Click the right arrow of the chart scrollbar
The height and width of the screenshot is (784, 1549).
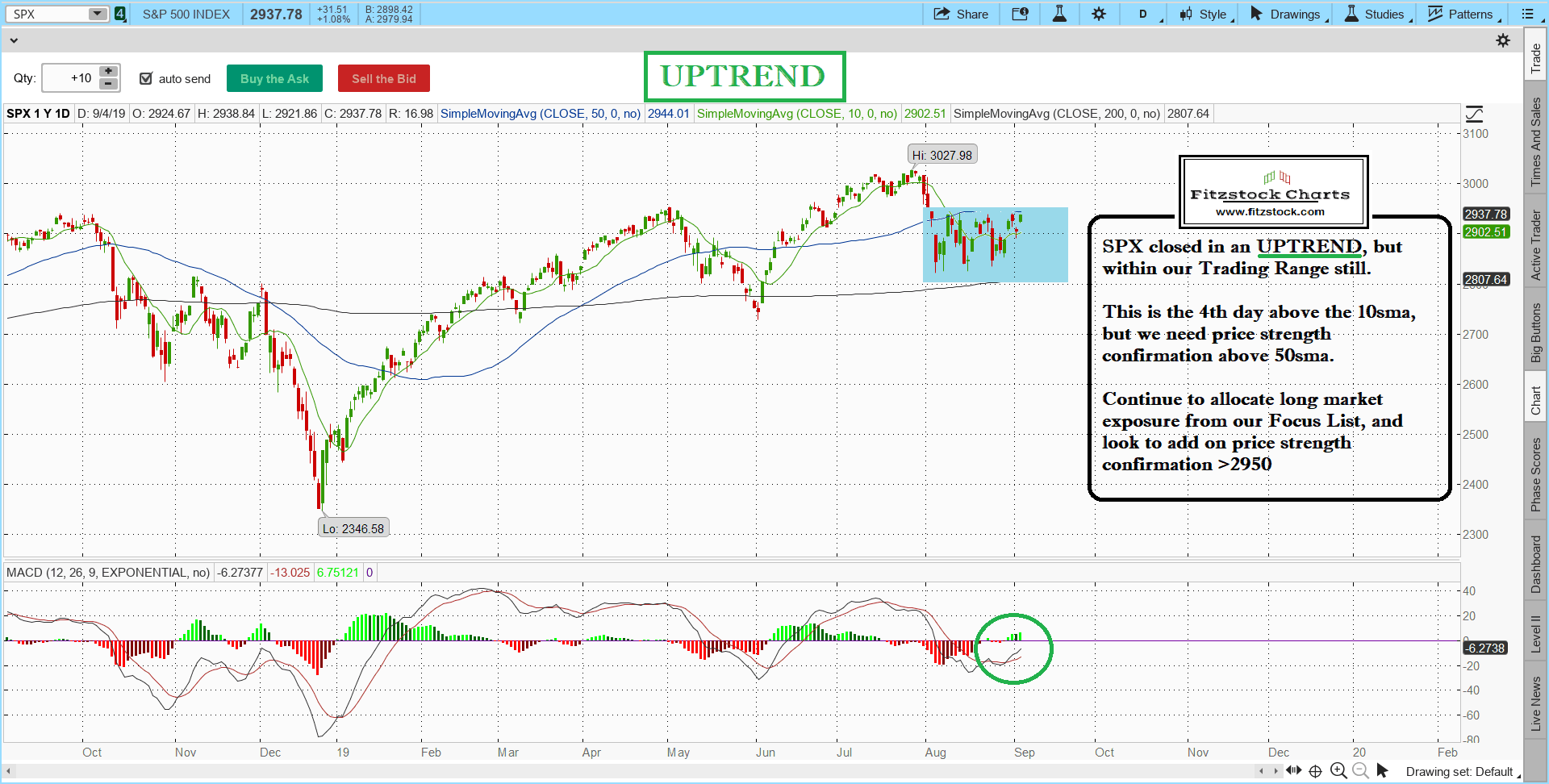(1276, 771)
